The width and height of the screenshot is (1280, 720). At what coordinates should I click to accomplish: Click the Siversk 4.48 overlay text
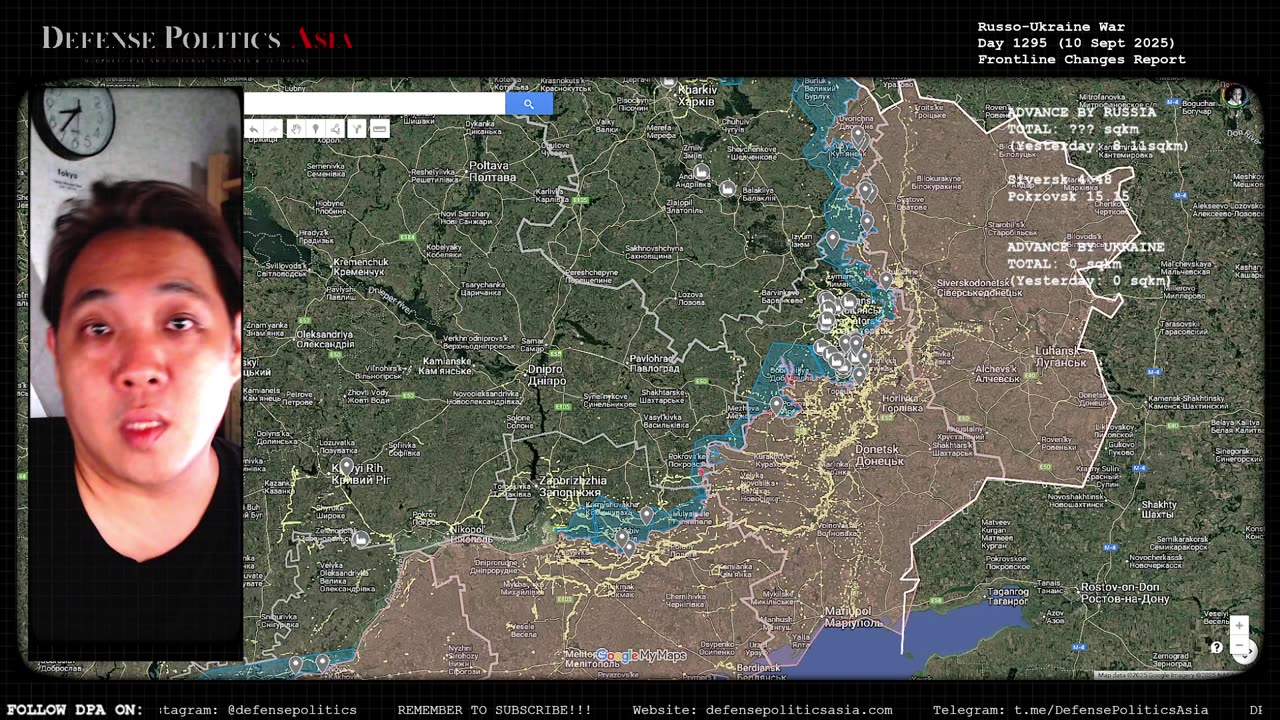(x=1059, y=180)
